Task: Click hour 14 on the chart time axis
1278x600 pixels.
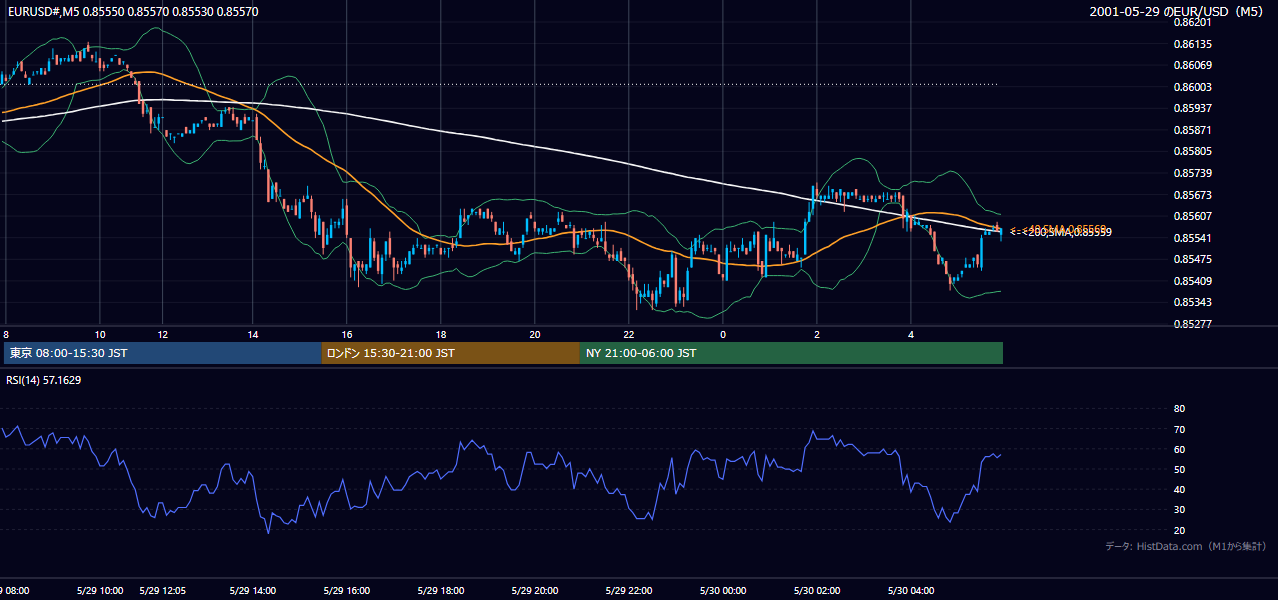Action: [253, 334]
